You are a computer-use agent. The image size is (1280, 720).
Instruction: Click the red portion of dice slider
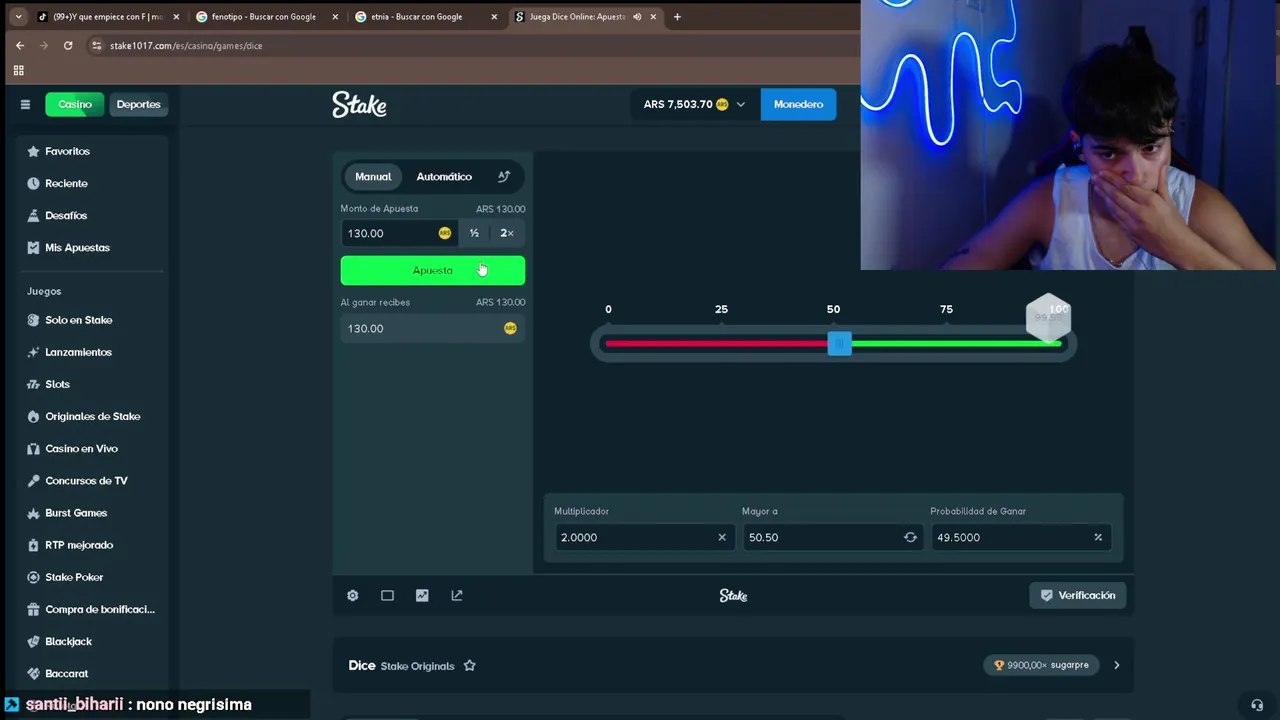click(715, 343)
